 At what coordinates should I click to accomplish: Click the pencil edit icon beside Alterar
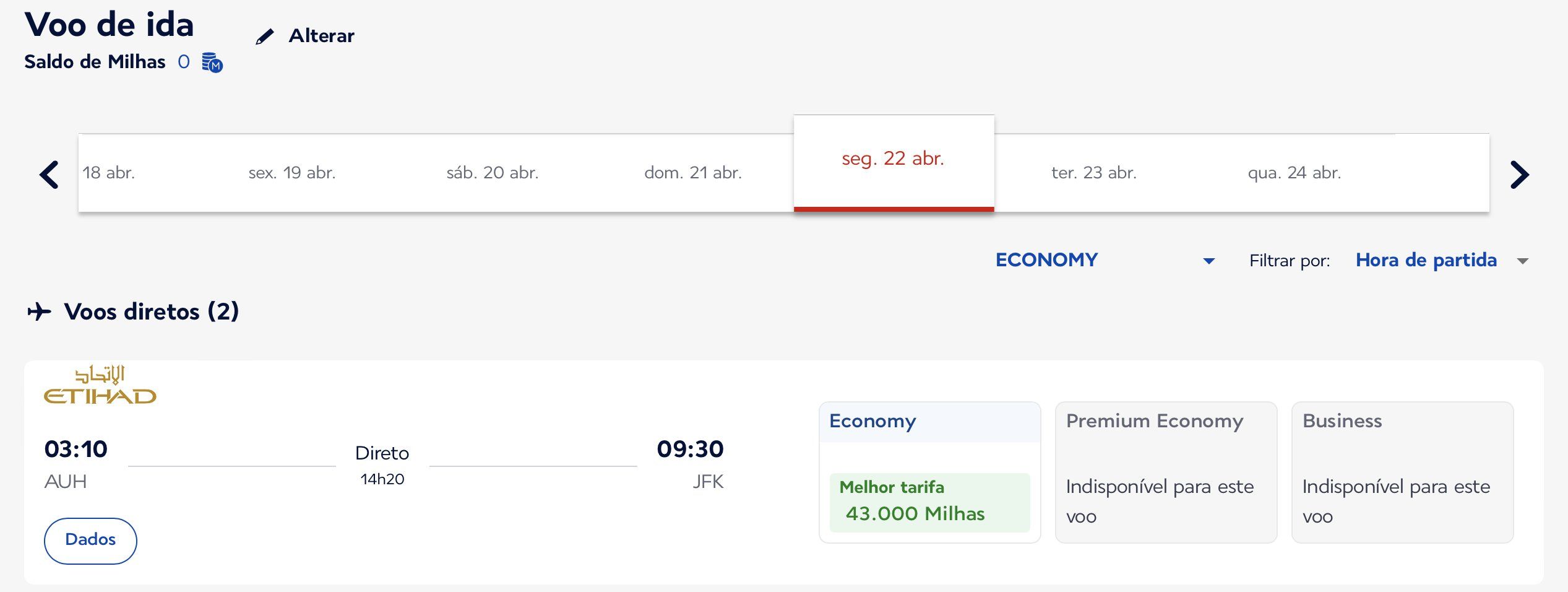pyautogui.click(x=264, y=37)
